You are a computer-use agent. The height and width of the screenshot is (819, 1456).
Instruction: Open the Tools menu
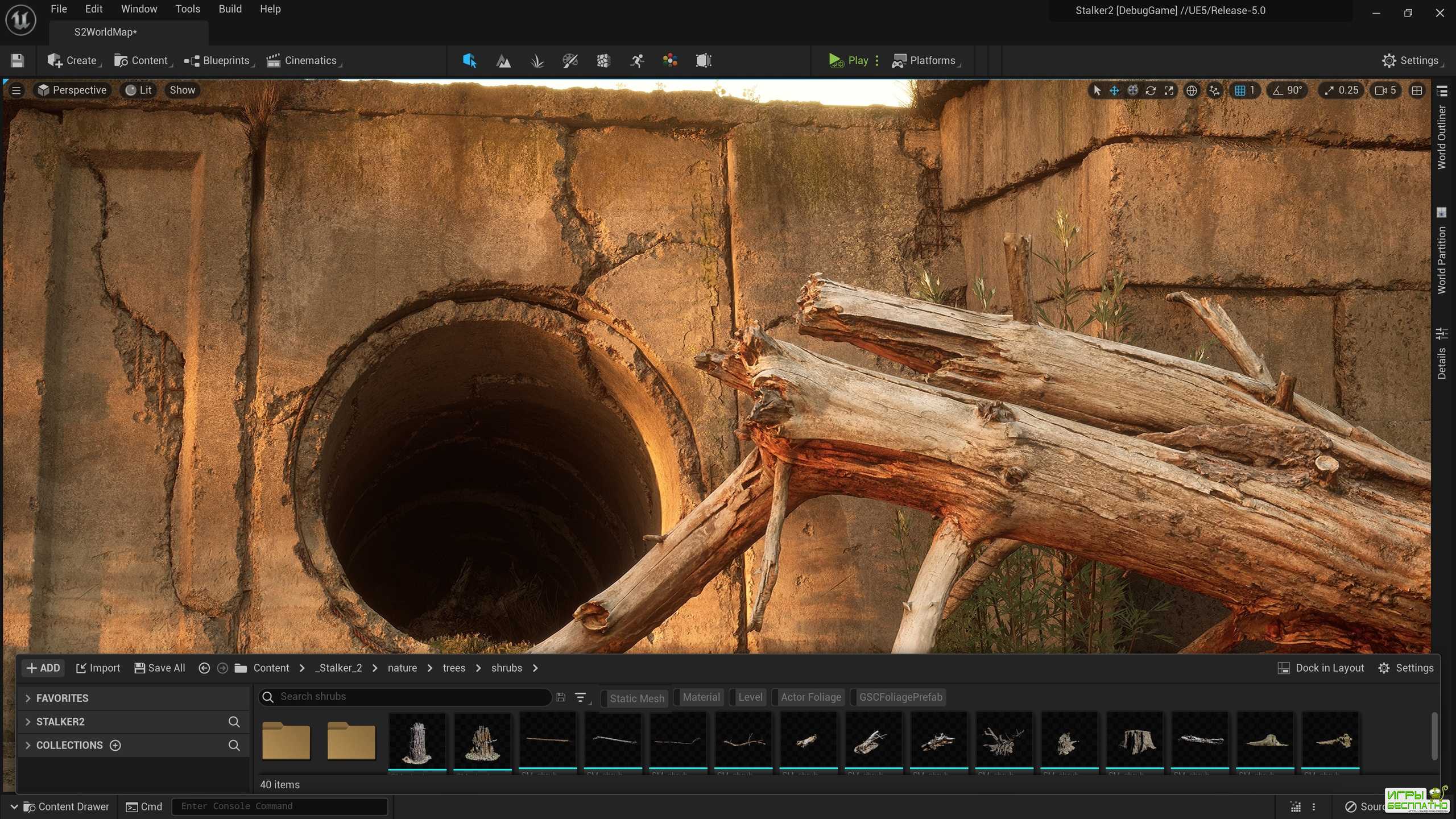188,9
